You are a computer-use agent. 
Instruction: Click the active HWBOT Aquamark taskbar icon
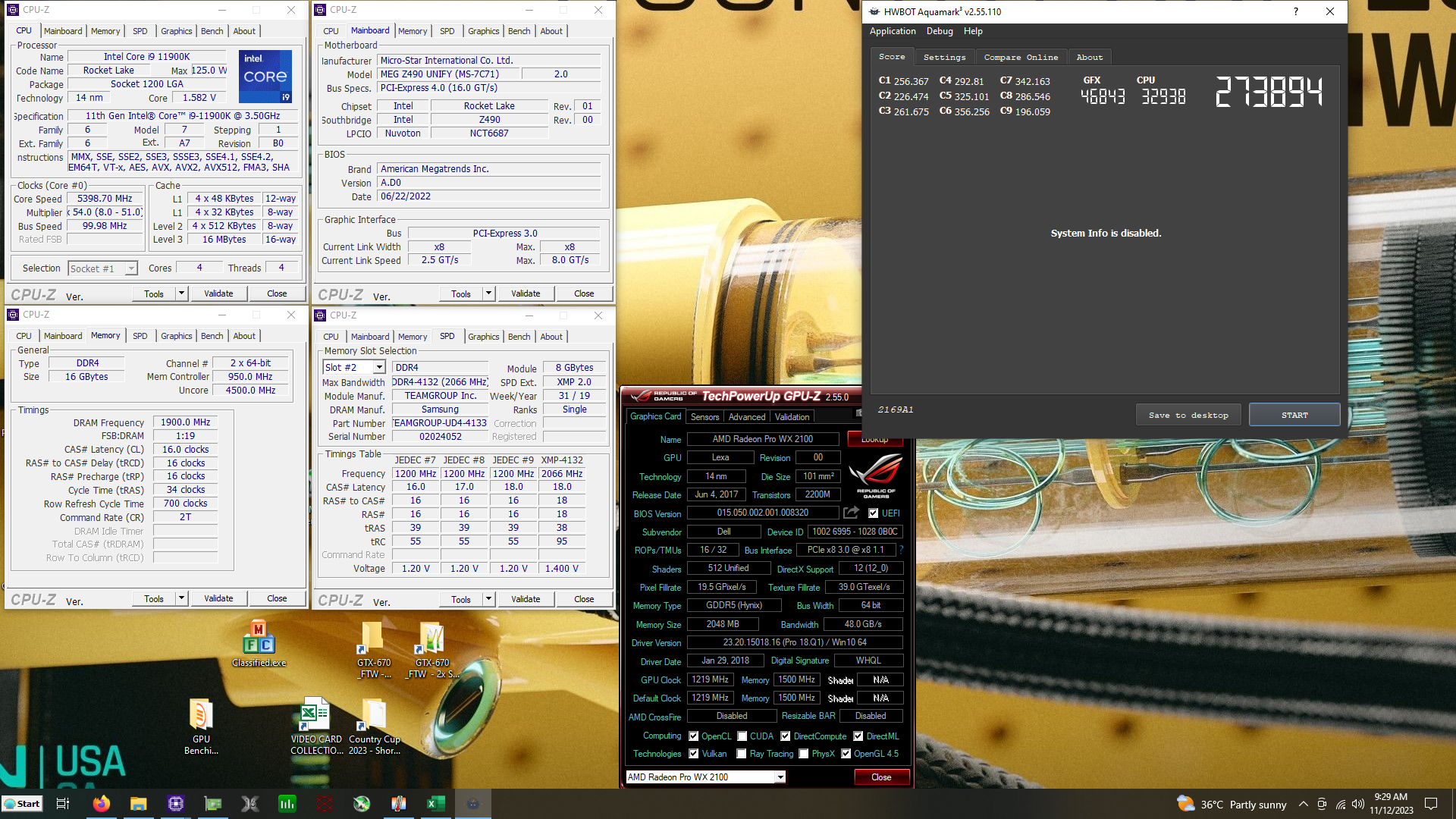(x=472, y=804)
